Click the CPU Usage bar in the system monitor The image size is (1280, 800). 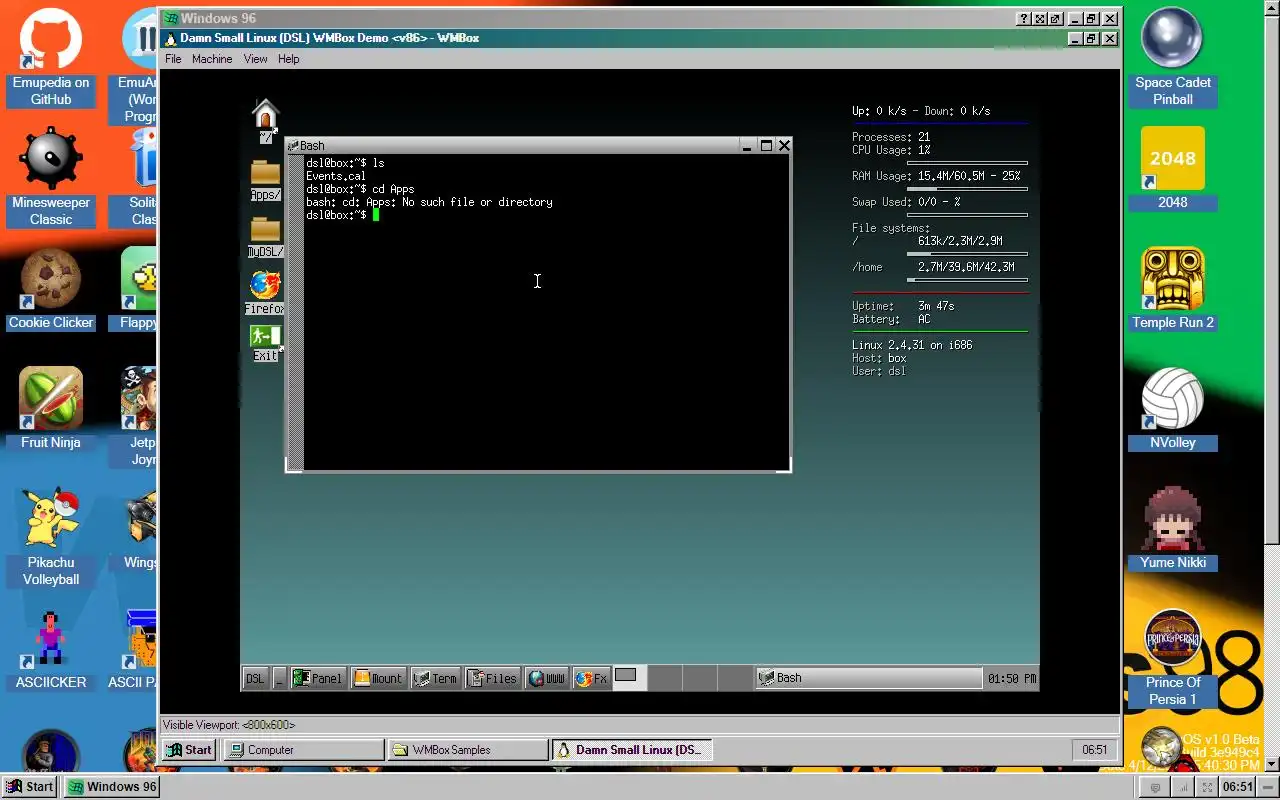click(x=967, y=163)
